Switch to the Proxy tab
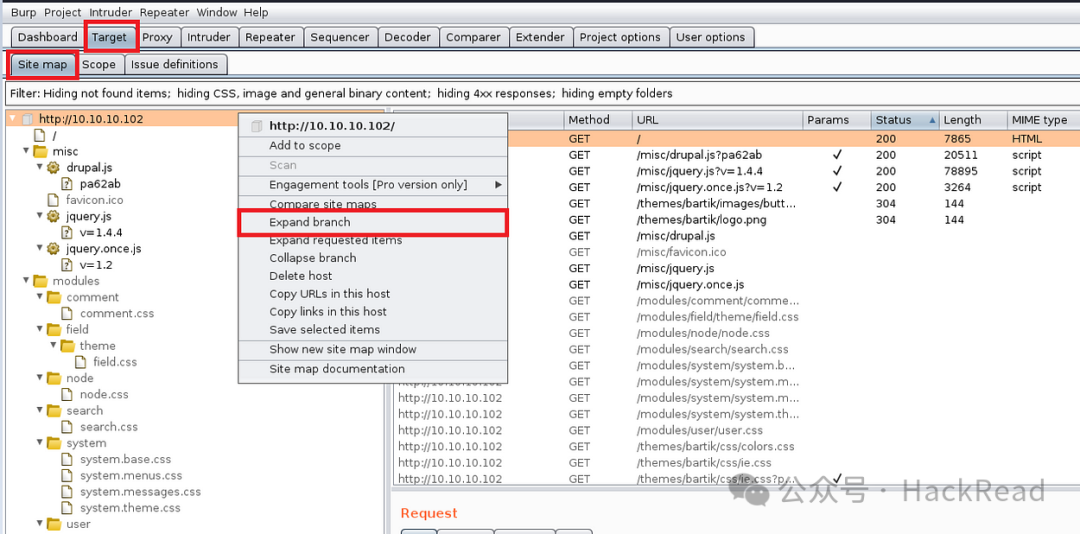The height and width of the screenshot is (534, 1080). tap(157, 37)
